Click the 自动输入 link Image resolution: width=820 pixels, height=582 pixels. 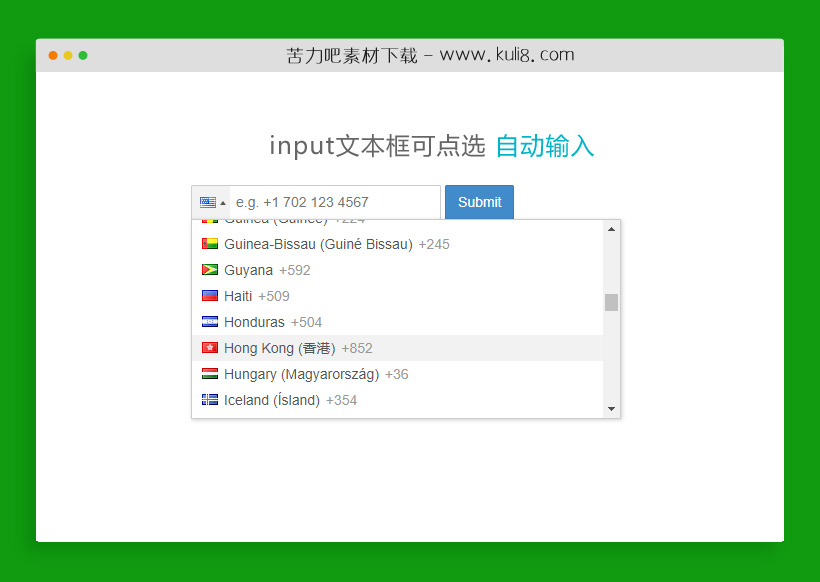tap(545, 146)
